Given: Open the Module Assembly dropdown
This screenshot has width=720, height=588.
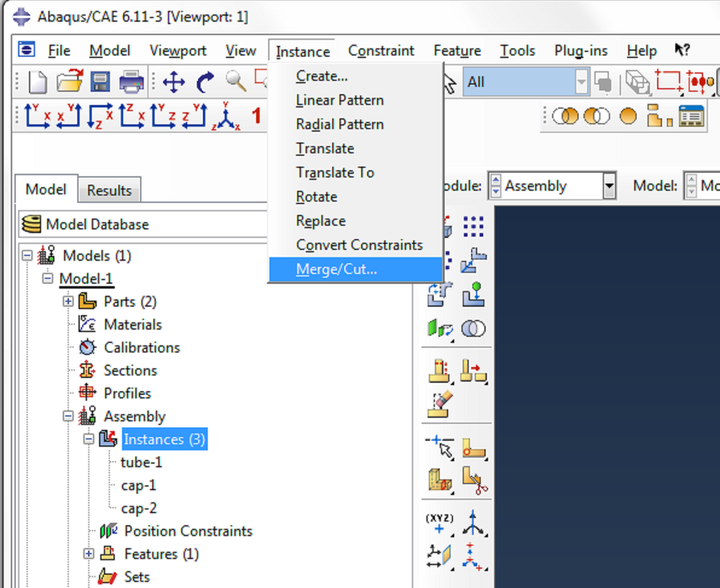Looking at the screenshot, I should click(609, 186).
